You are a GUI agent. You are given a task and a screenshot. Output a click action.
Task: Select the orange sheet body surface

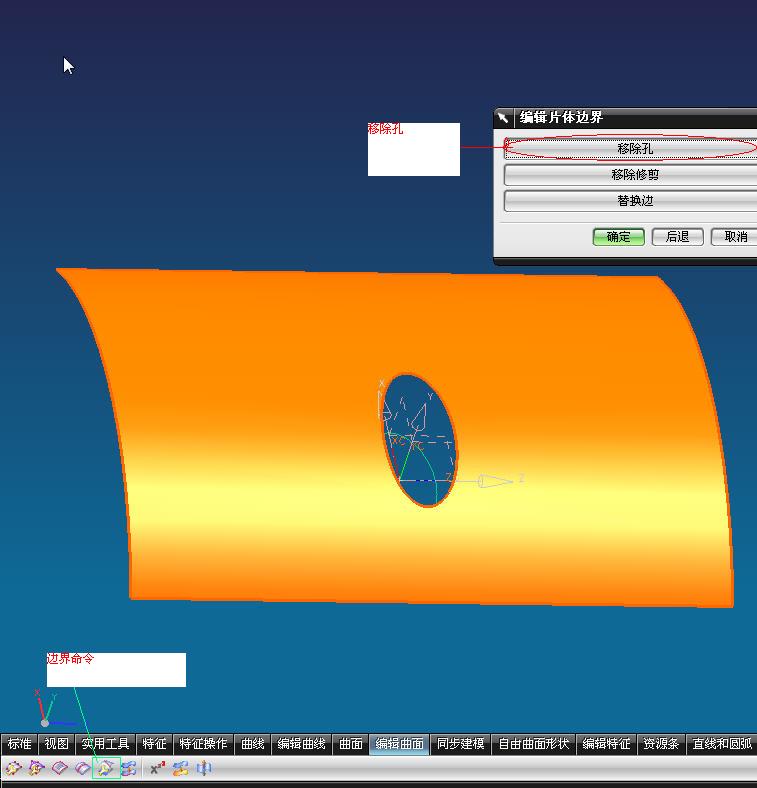tap(251, 427)
